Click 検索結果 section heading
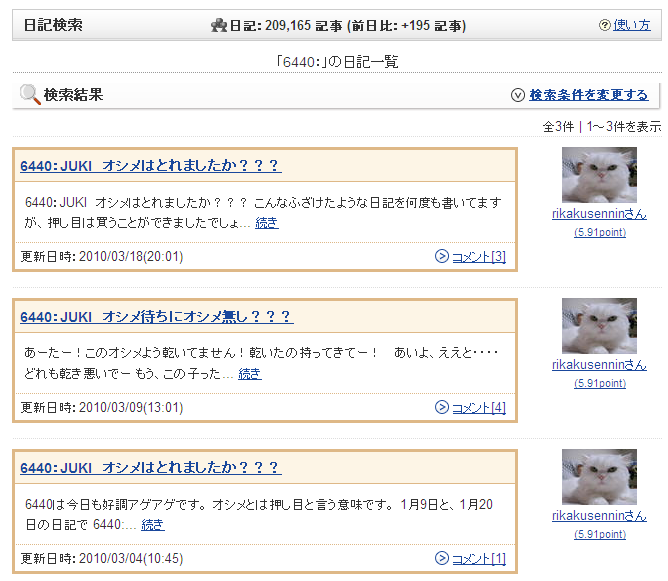 pyautogui.click(x=74, y=95)
